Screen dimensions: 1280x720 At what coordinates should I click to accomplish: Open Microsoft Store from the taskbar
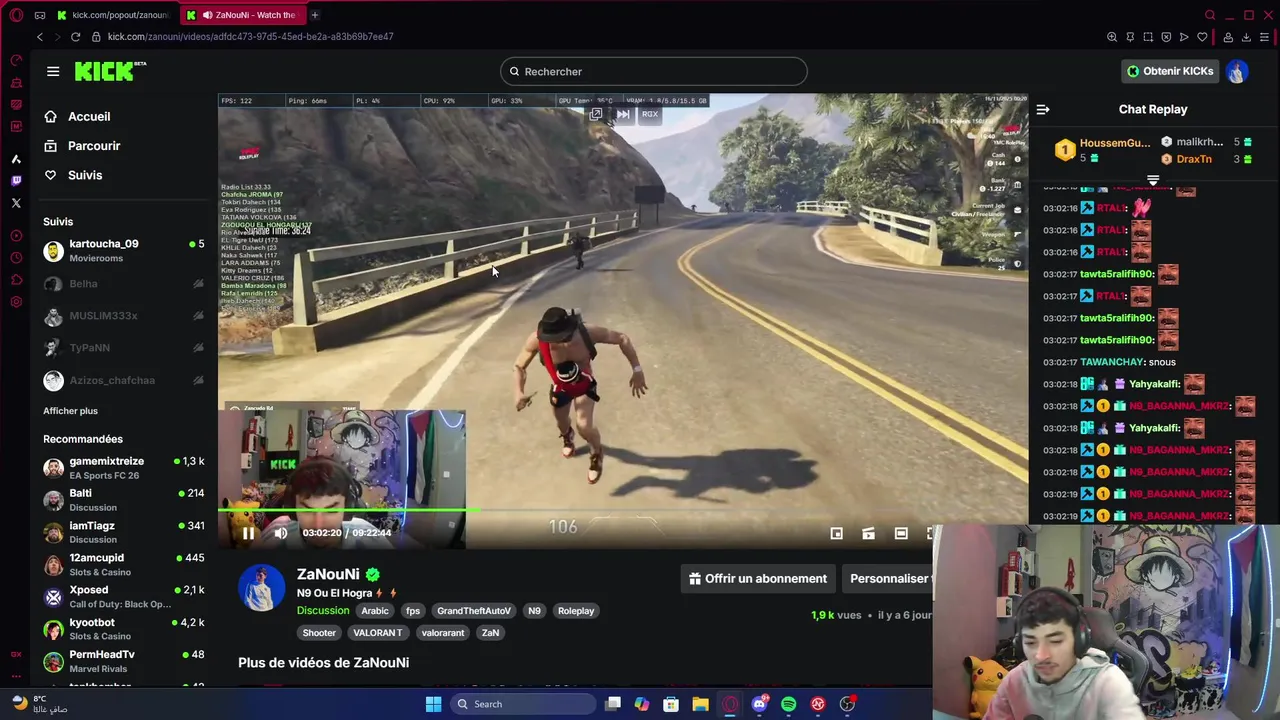coord(671,704)
